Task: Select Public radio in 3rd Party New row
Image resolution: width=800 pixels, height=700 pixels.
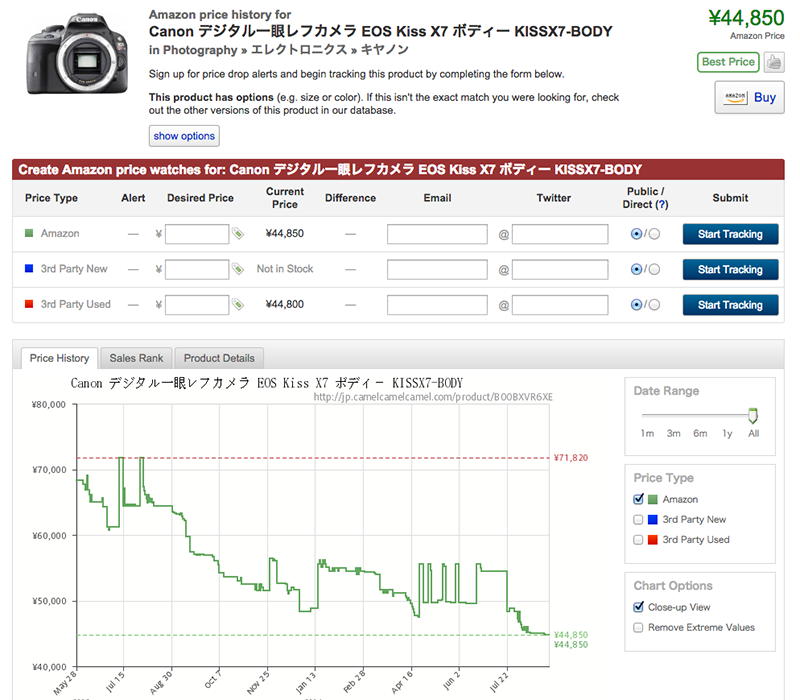Action: pos(636,269)
